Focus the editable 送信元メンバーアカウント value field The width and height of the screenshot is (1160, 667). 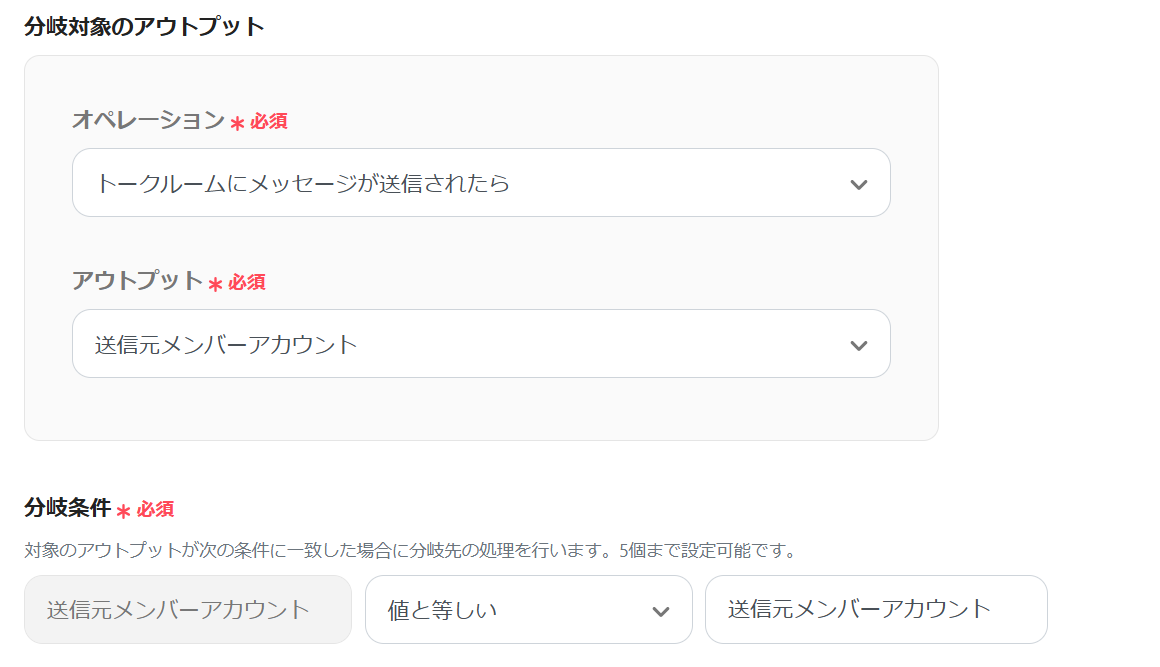click(875, 609)
